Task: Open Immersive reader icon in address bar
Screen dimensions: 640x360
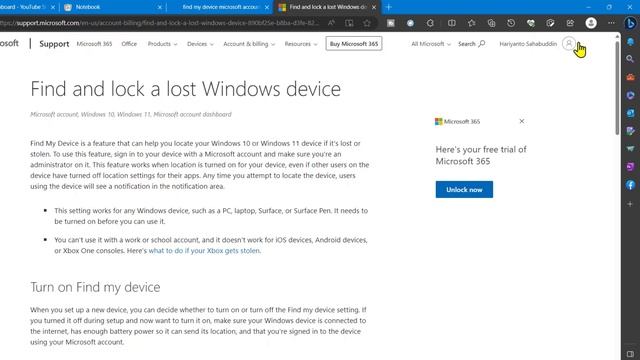Action: (x=349, y=23)
